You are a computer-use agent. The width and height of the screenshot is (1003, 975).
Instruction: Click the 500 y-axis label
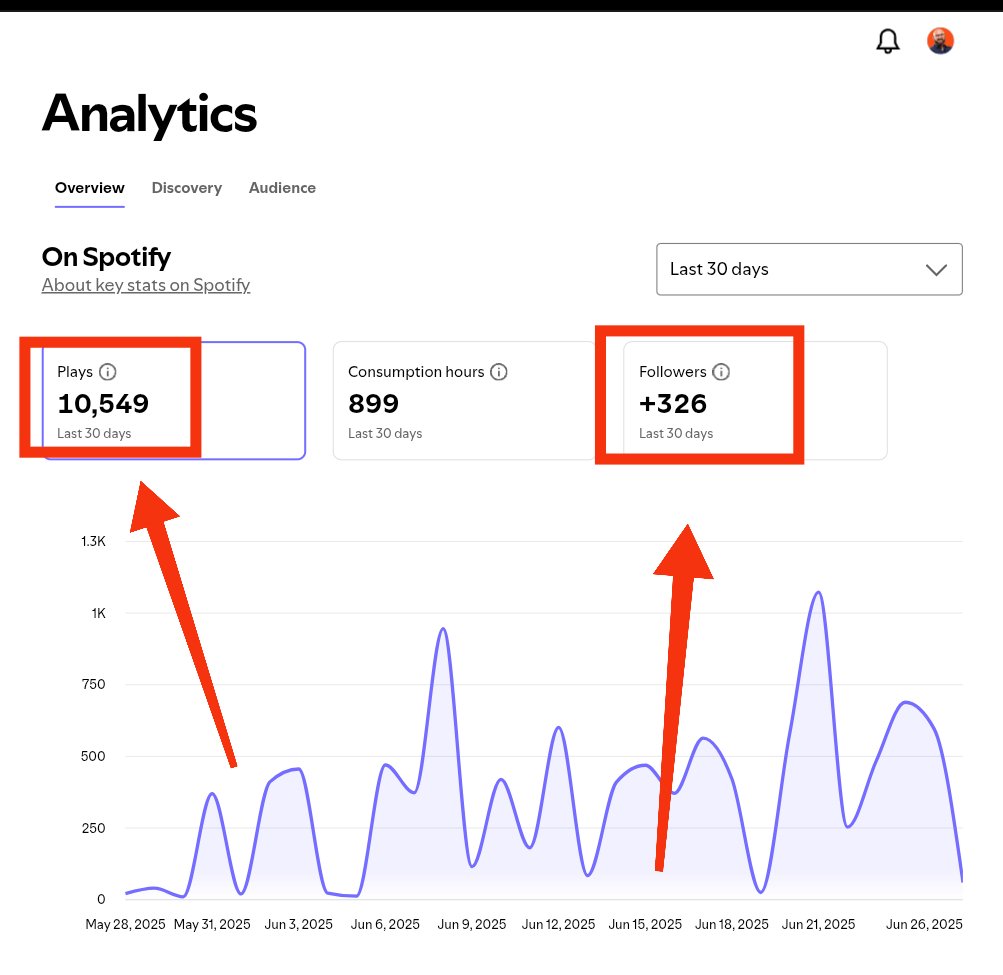click(x=93, y=756)
